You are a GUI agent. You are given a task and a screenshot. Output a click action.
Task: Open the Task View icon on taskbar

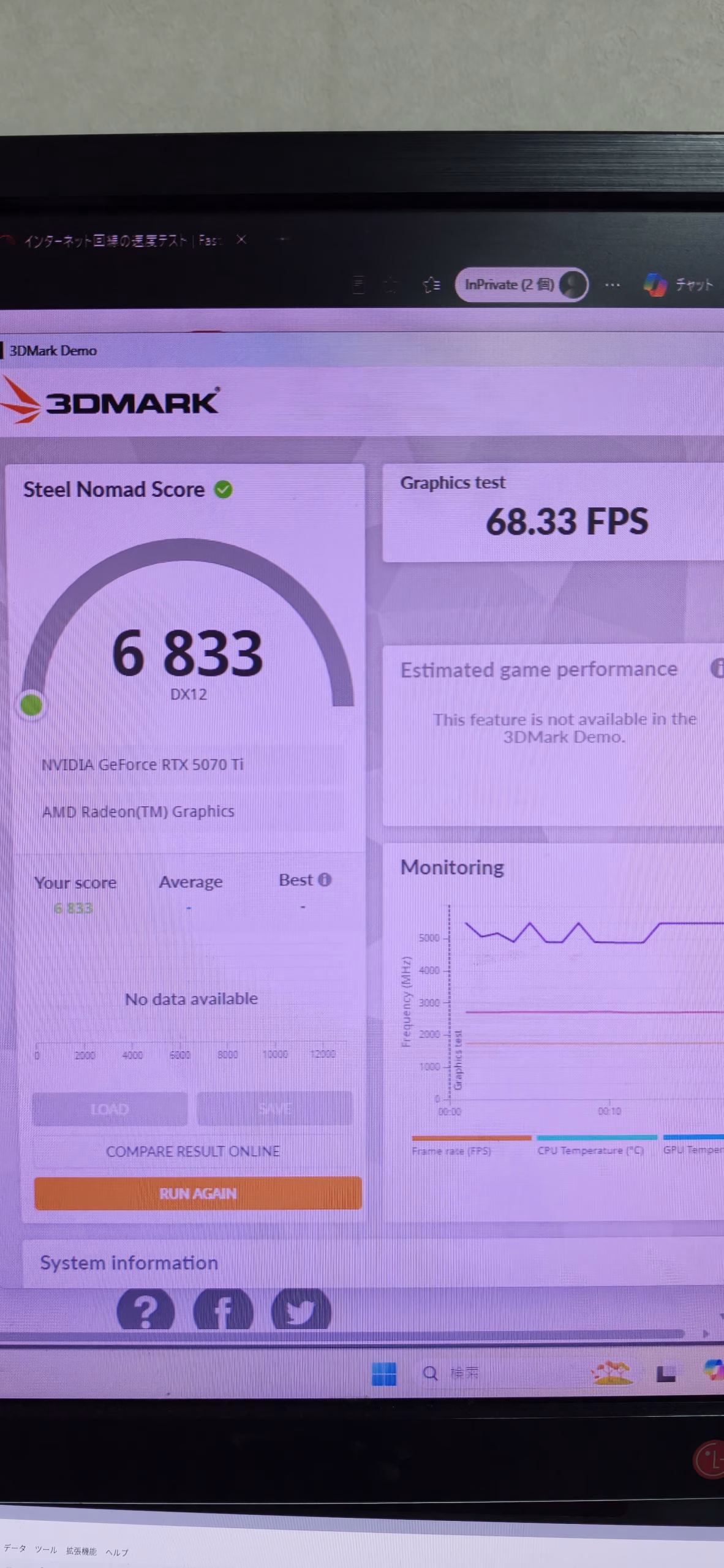tap(665, 1374)
